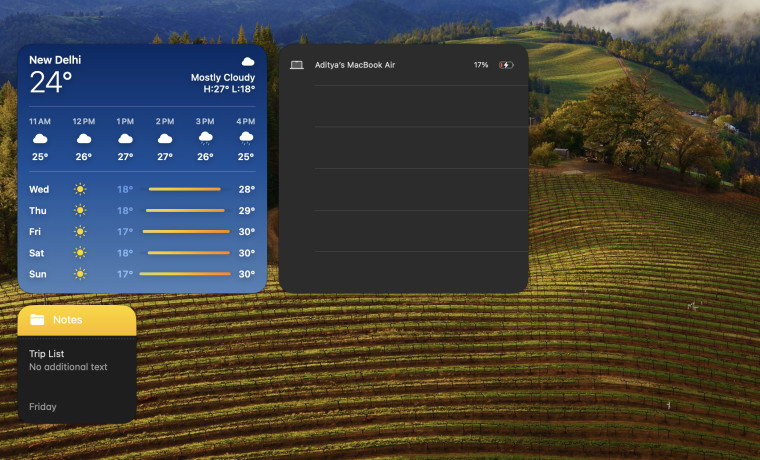The width and height of the screenshot is (760, 460).
Task: Click the laptop icon in Batteries widget
Action: point(297,65)
